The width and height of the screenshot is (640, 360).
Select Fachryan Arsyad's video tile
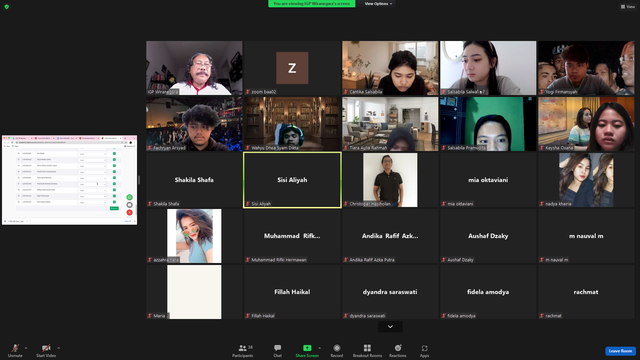[194, 124]
